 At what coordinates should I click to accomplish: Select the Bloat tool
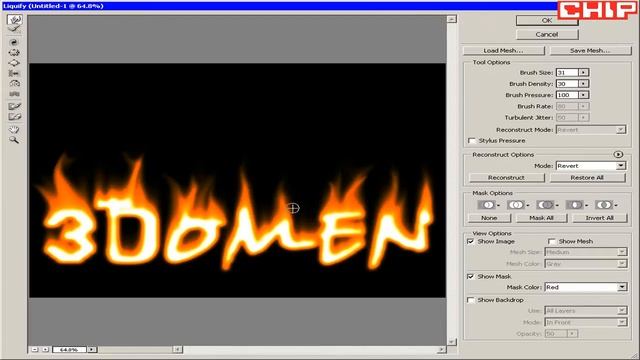click(14, 63)
